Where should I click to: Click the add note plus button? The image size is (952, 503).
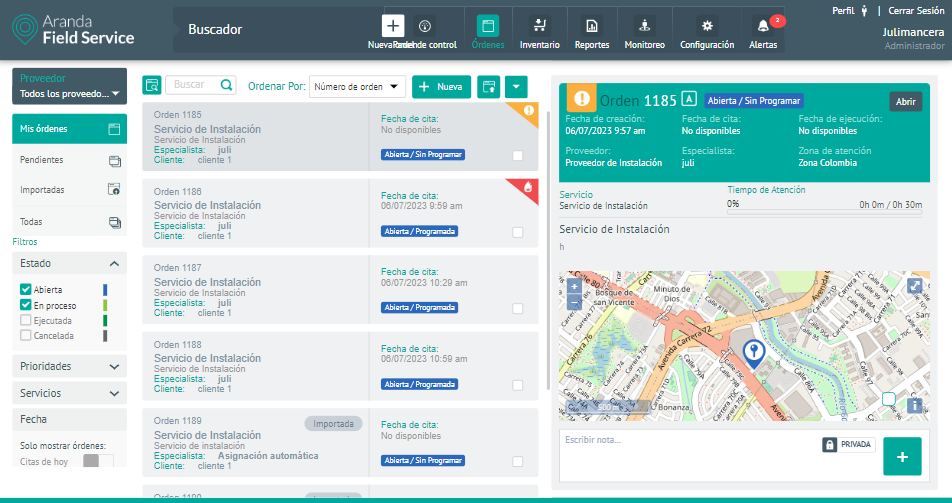tap(902, 456)
